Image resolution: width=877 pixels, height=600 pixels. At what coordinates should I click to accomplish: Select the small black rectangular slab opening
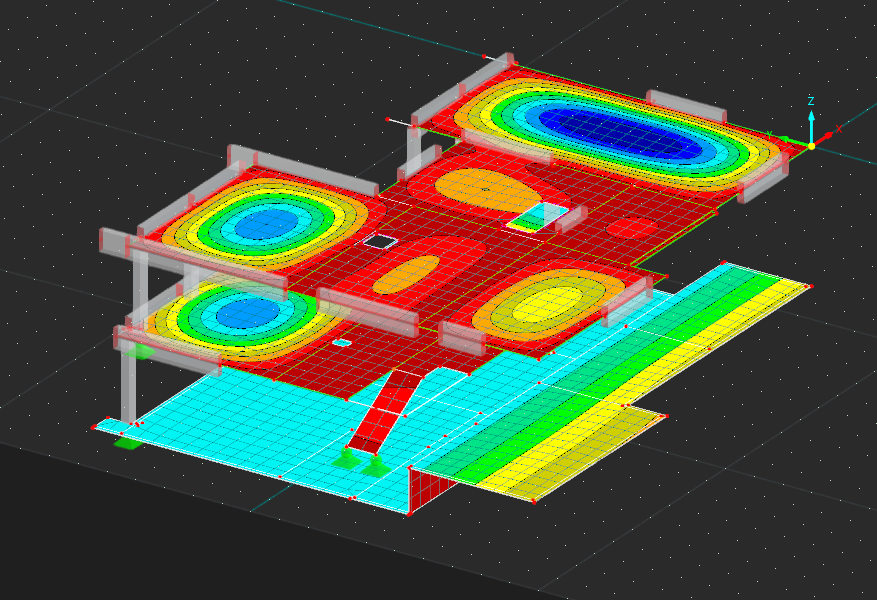378,241
